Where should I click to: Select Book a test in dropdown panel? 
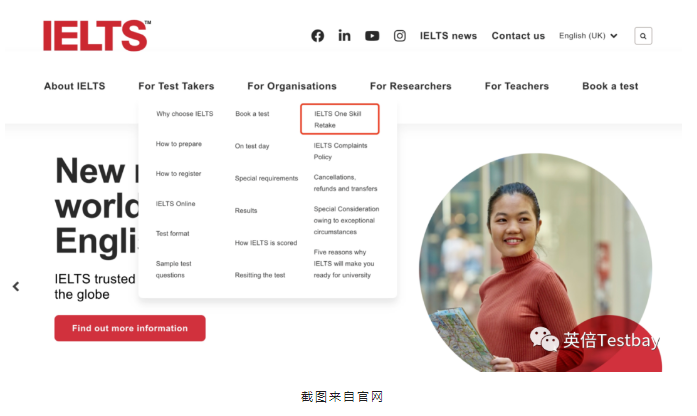click(x=252, y=114)
